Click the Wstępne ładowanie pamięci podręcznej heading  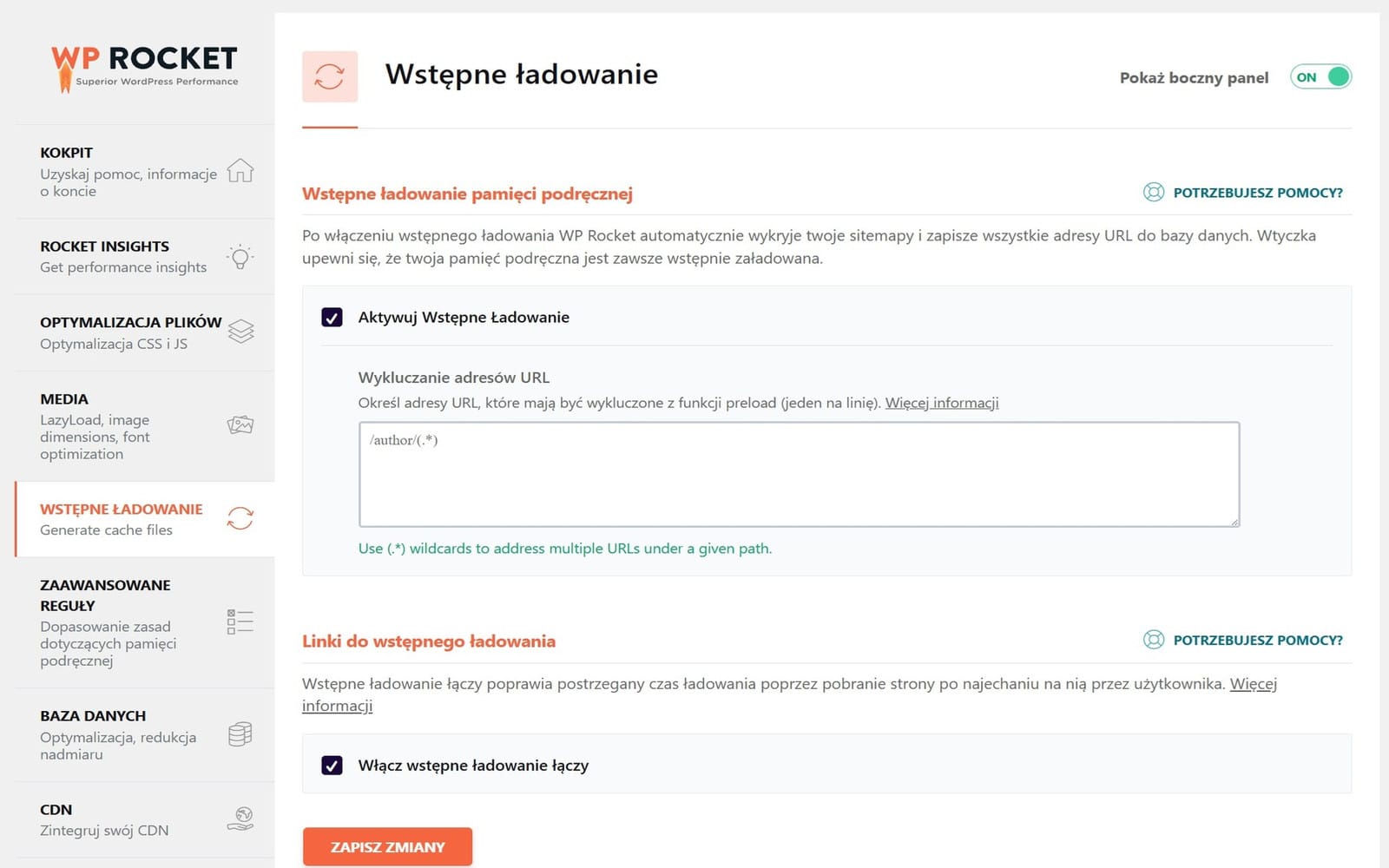467,194
